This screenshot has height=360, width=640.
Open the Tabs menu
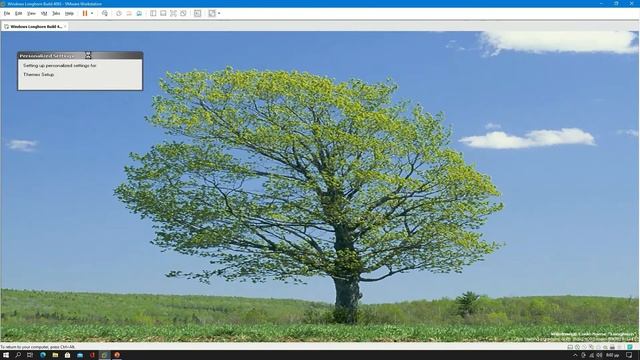coord(56,13)
